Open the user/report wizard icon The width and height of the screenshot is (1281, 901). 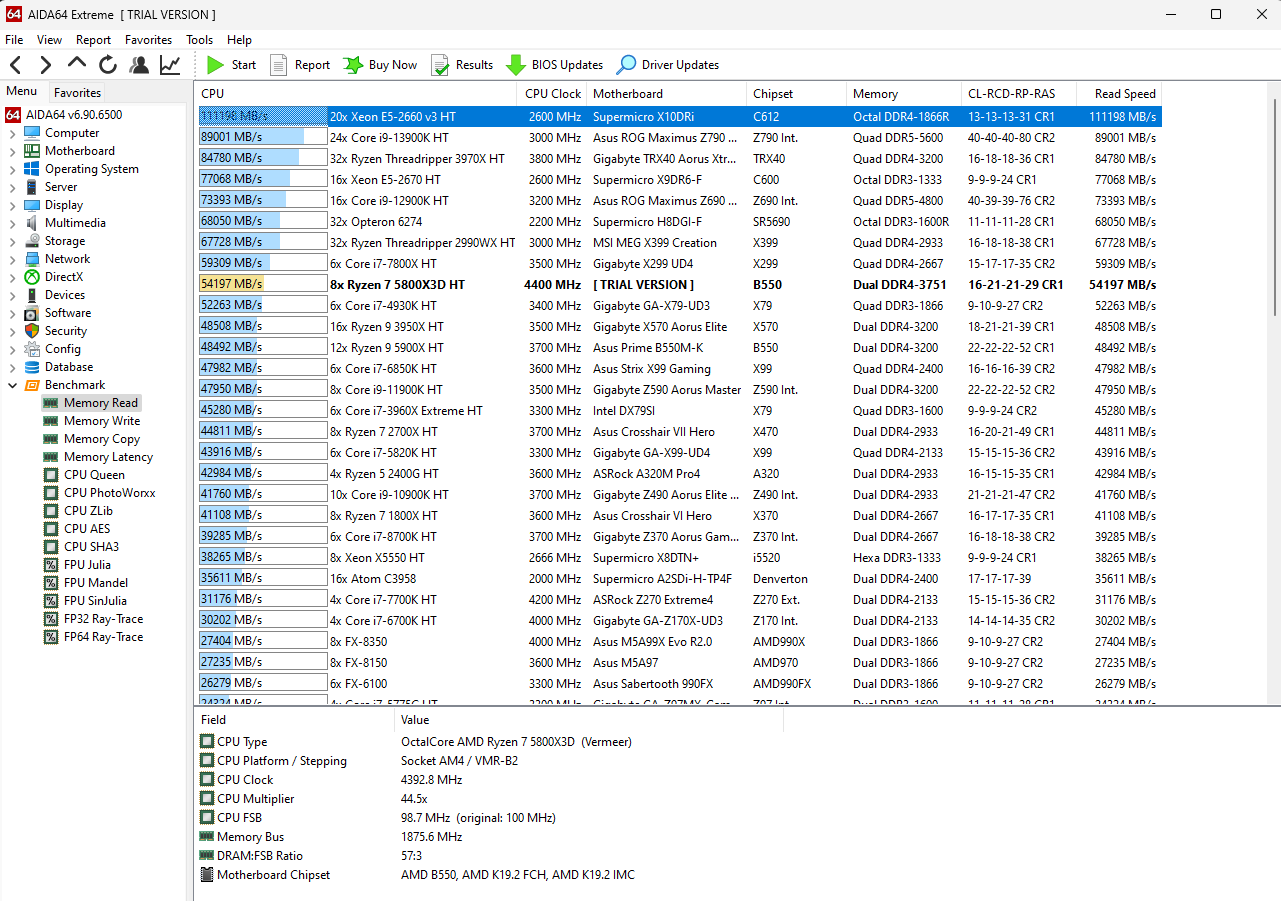click(x=139, y=65)
